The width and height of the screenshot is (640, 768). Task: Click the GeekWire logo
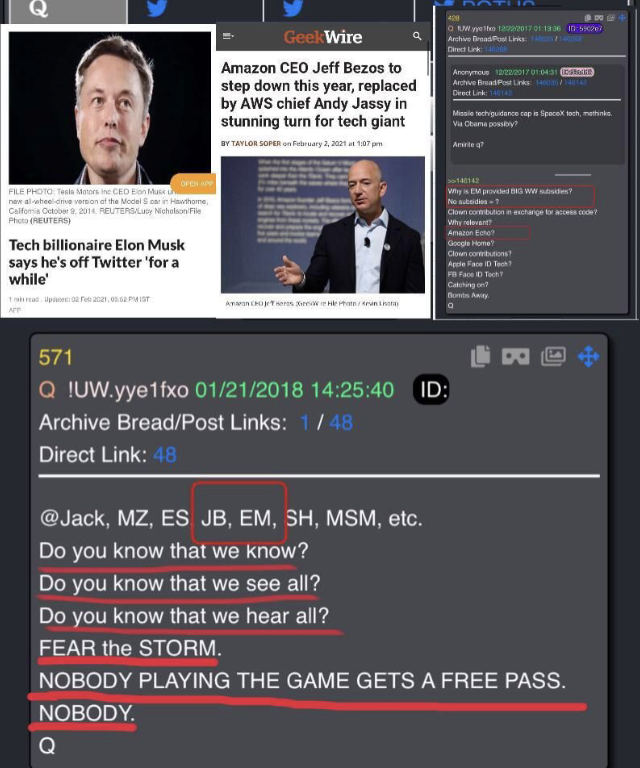(323, 37)
